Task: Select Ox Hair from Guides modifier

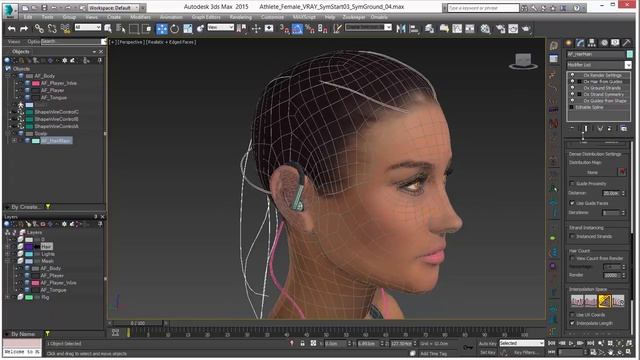Action: click(x=602, y=82)
